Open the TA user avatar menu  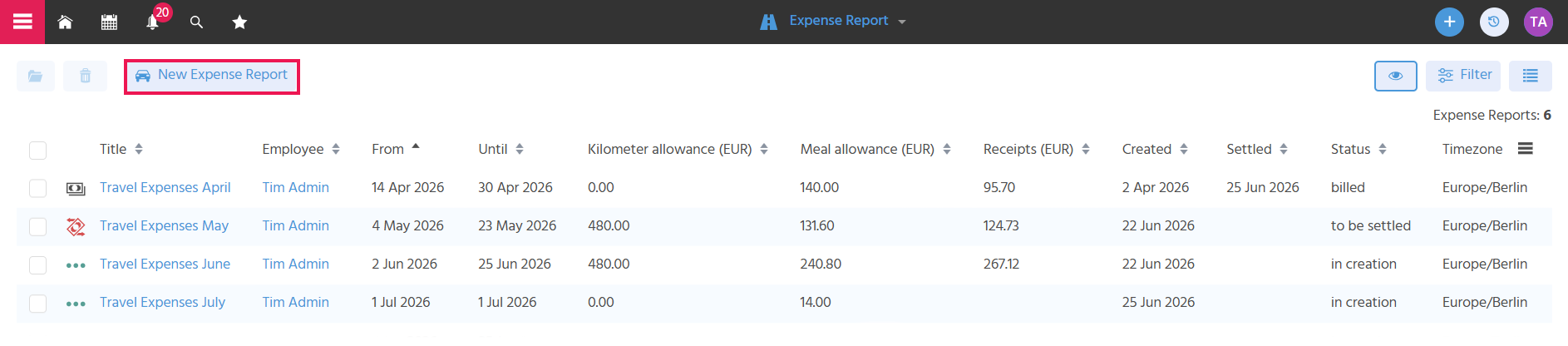point(1538,22)
